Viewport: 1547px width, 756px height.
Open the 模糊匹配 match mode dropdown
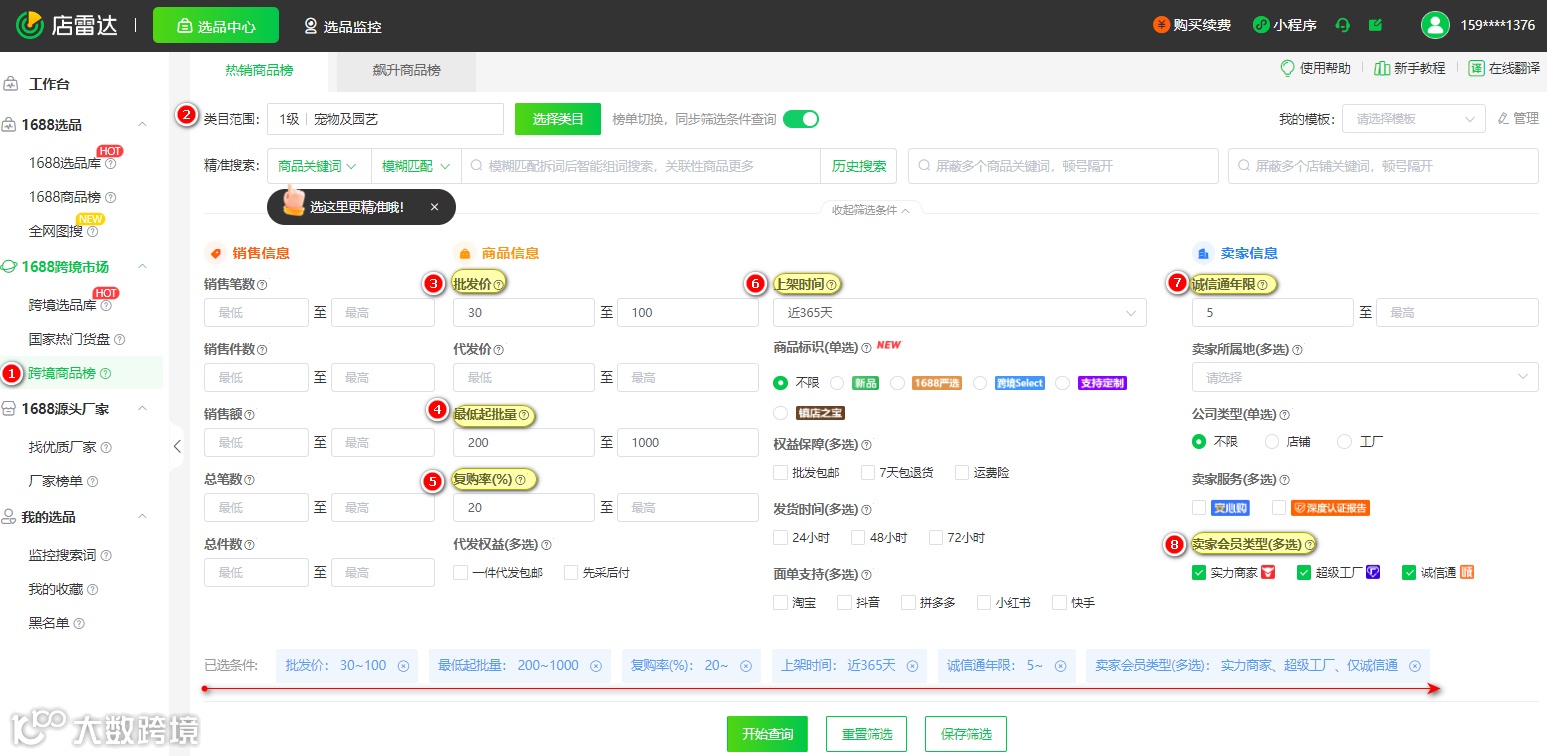416,166
